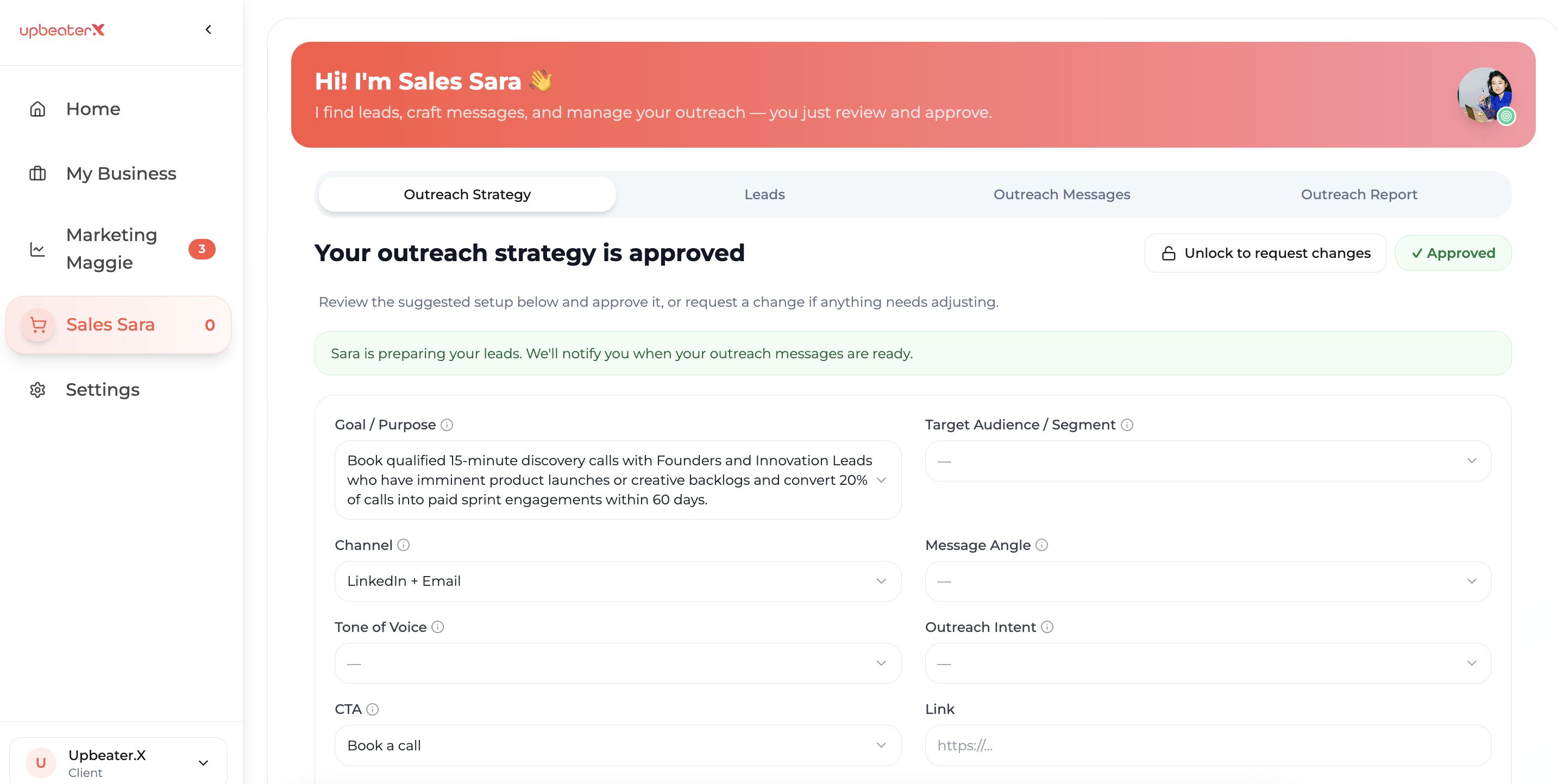Click the Settings gear icon
The width and height of the screenshot is (1557, 784).
click(x=37, y=390)
